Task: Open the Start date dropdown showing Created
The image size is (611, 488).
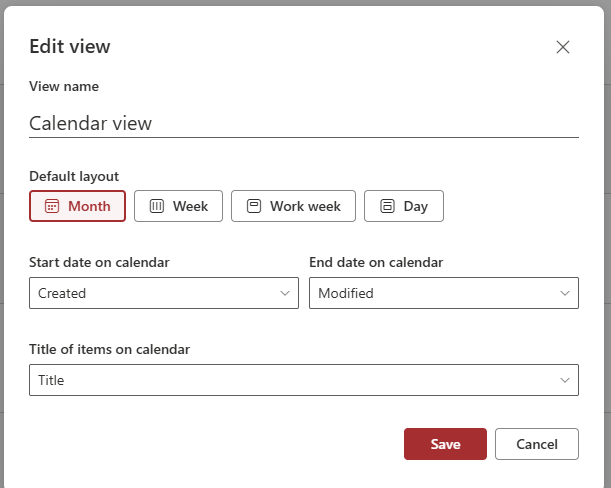Action: click(164, 293)
